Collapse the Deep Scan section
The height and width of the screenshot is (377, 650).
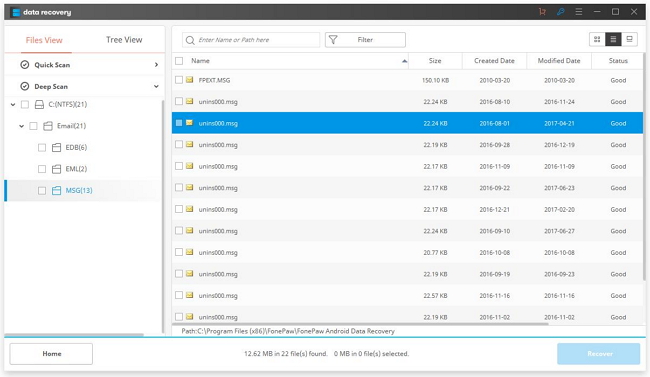coord(156,86)
